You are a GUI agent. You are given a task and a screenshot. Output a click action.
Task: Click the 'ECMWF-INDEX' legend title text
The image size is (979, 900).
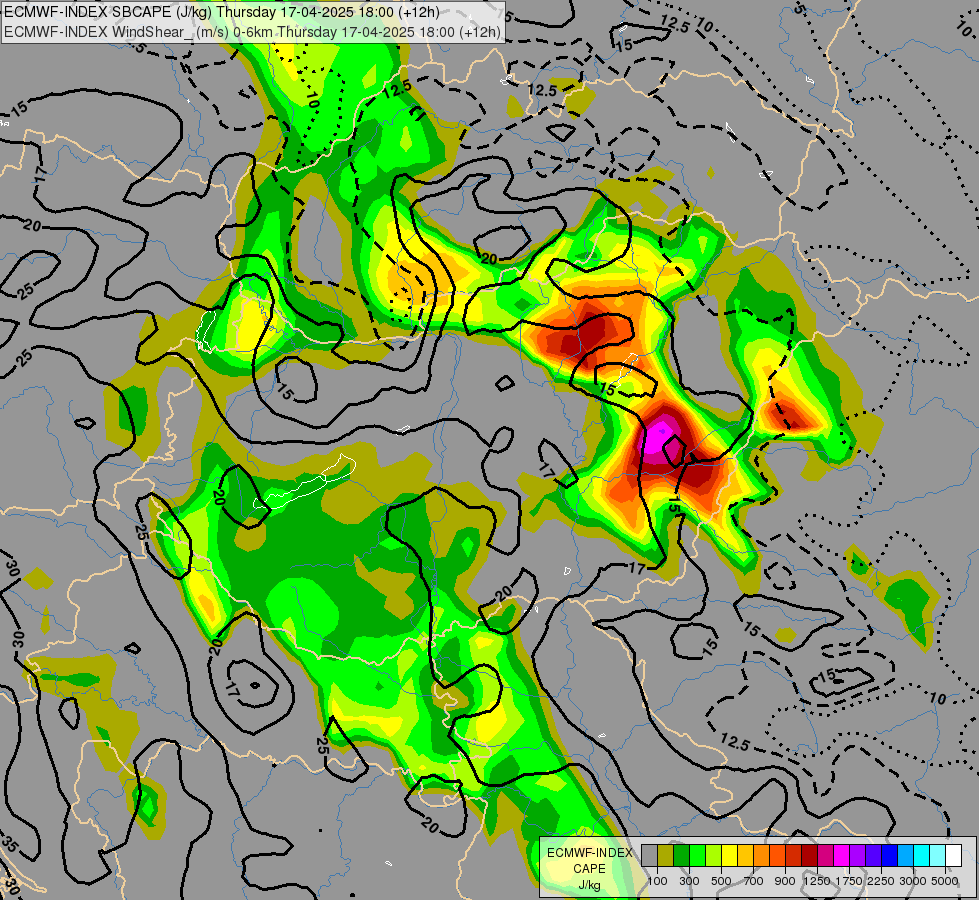[x=589, y=853]
